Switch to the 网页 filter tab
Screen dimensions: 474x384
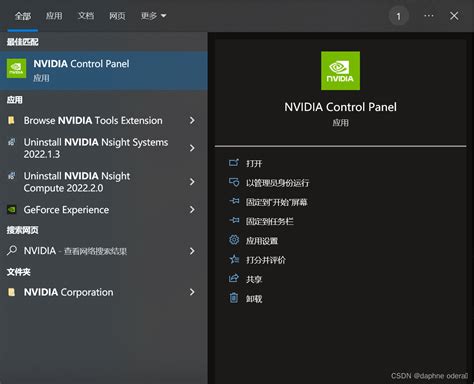coord(117,16)
